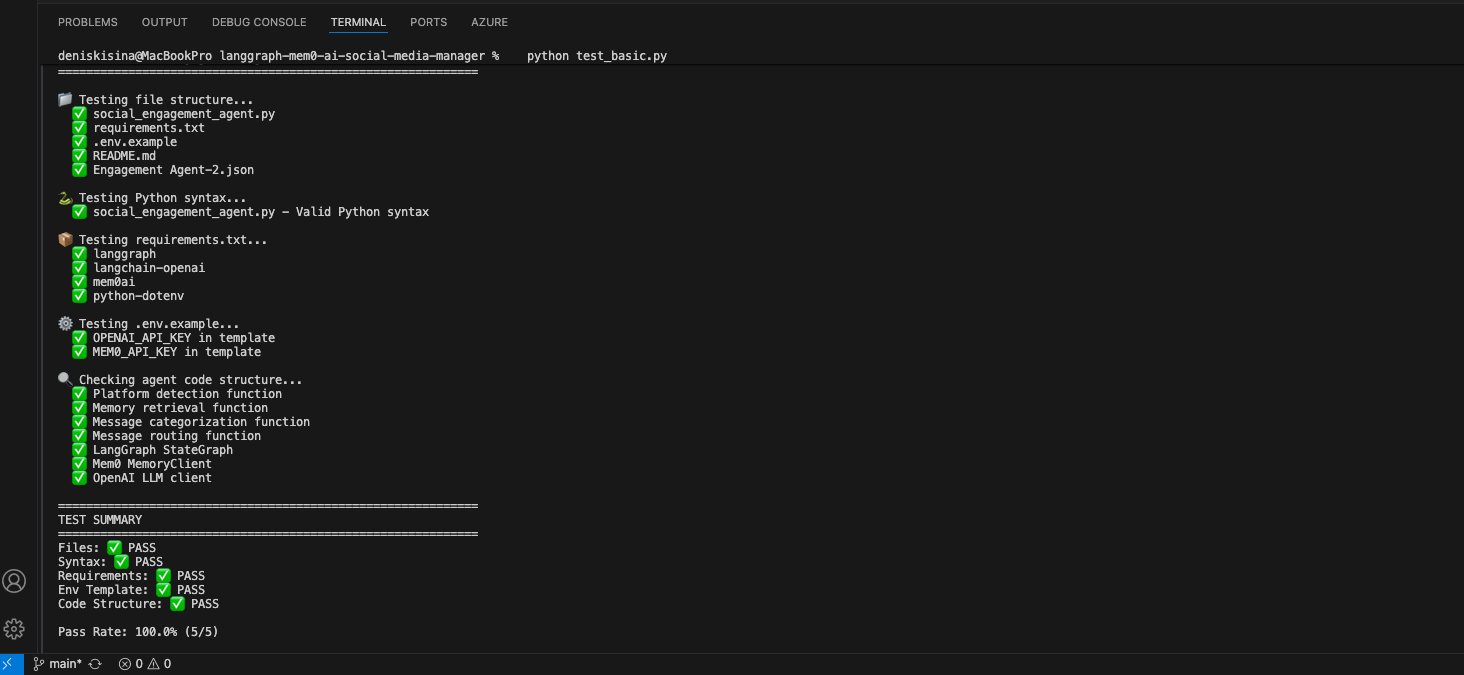Click the Engagement Agent-2.json entry in the output

(173, 169)
